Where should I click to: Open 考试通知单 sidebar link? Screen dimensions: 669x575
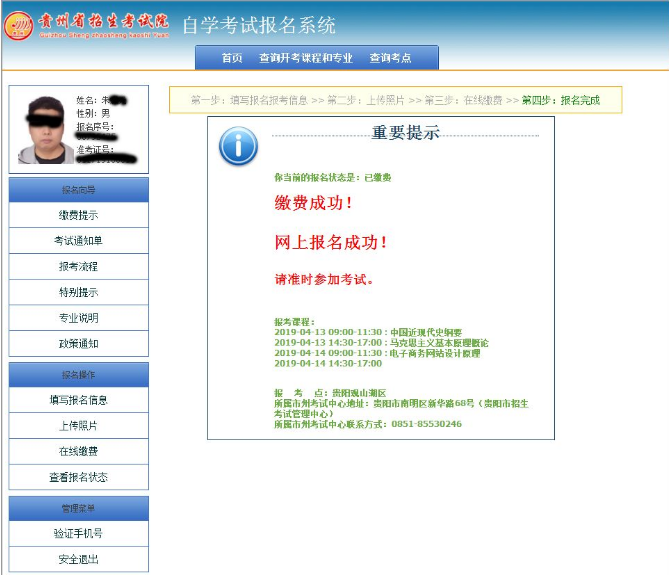point(78,241)
